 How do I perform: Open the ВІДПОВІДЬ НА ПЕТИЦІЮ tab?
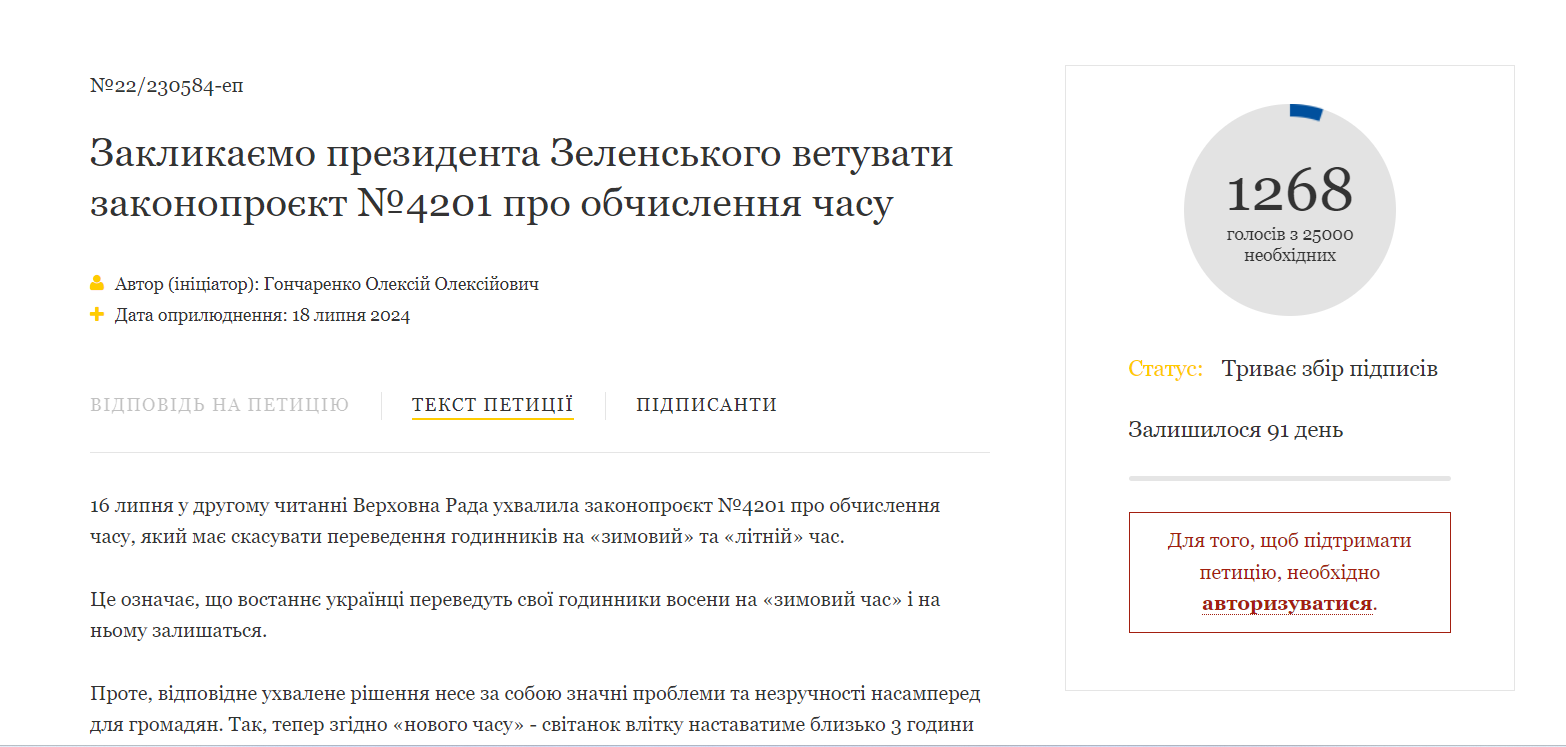pos(220,405)
